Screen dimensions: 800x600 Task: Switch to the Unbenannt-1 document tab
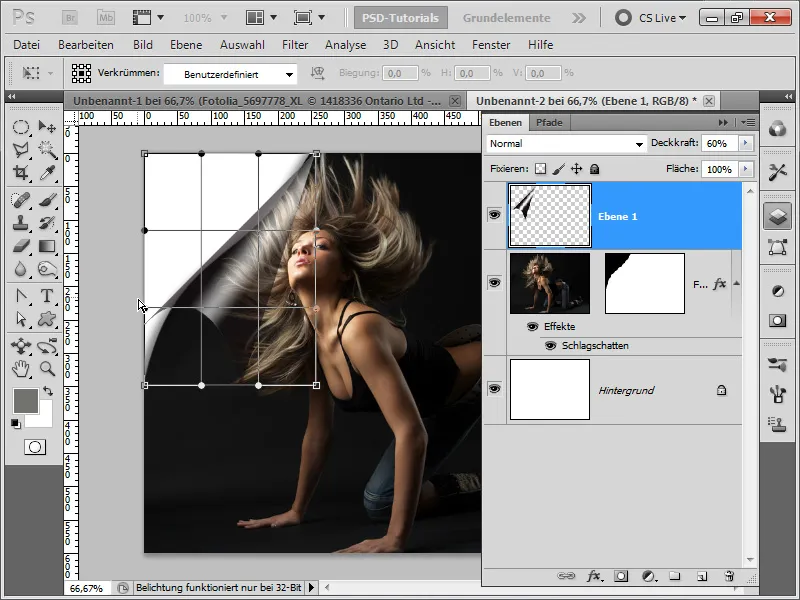257,101
